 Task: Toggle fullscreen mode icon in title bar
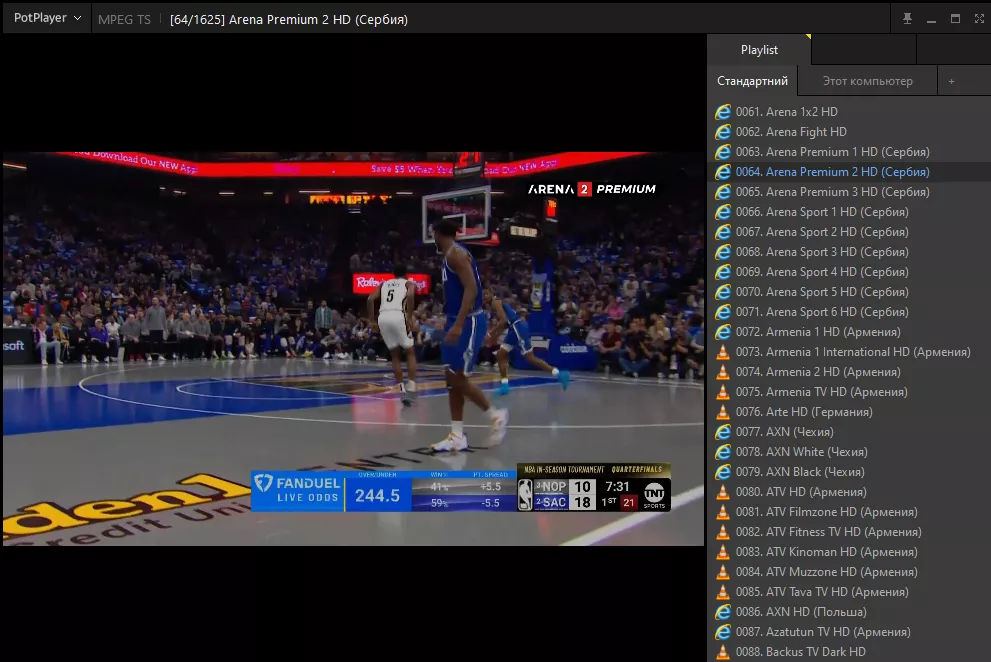(979, 19)
